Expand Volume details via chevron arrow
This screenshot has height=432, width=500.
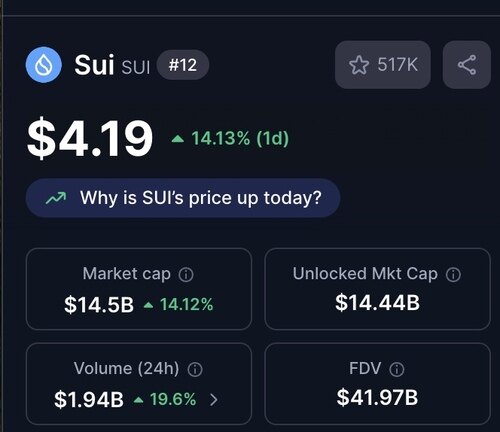click(x=214, y=399)
